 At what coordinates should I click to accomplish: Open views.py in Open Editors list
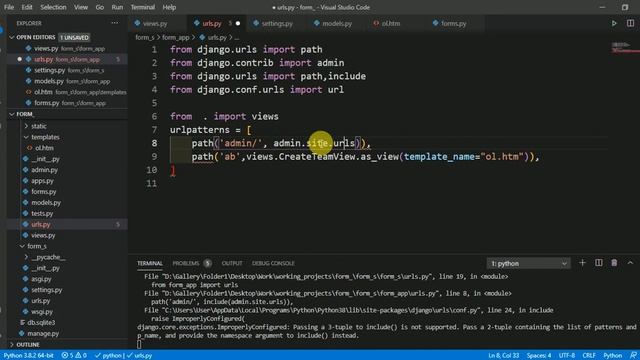(x=67, y=48)
